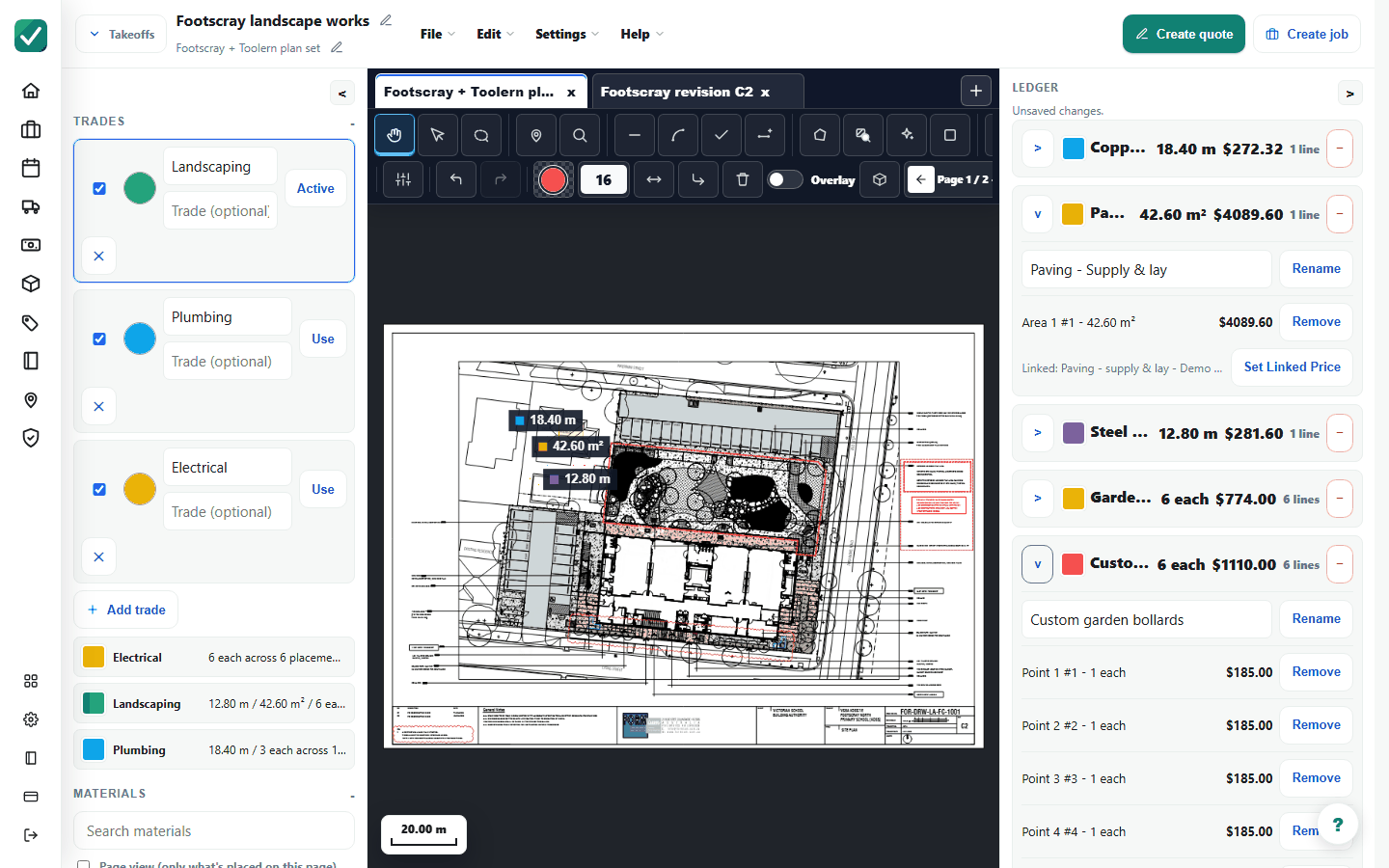Click the logout icon in sidebar
1389x868 pixels.
click(31, 835)
